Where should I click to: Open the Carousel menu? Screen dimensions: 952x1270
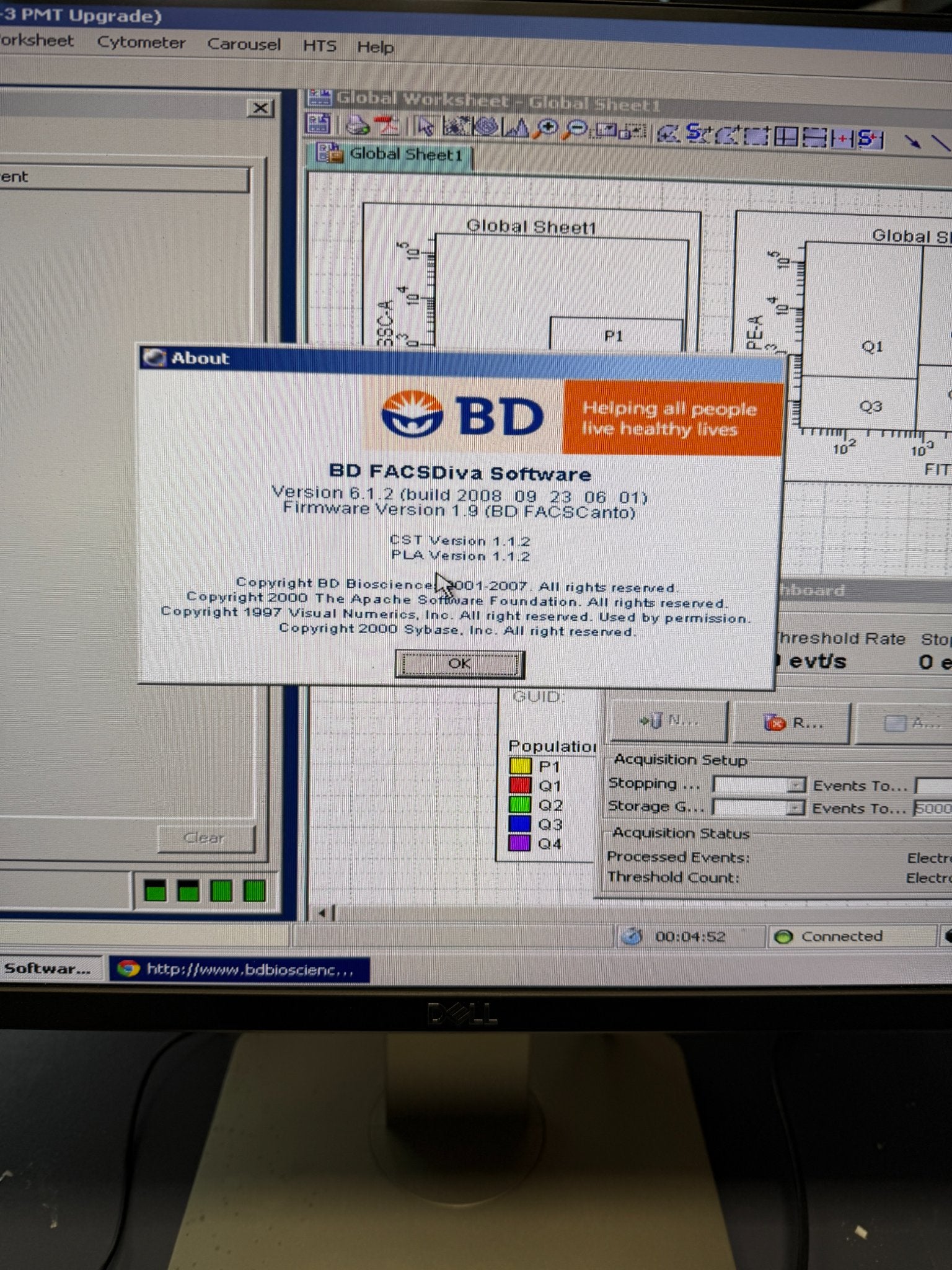[x=244, y=44]
